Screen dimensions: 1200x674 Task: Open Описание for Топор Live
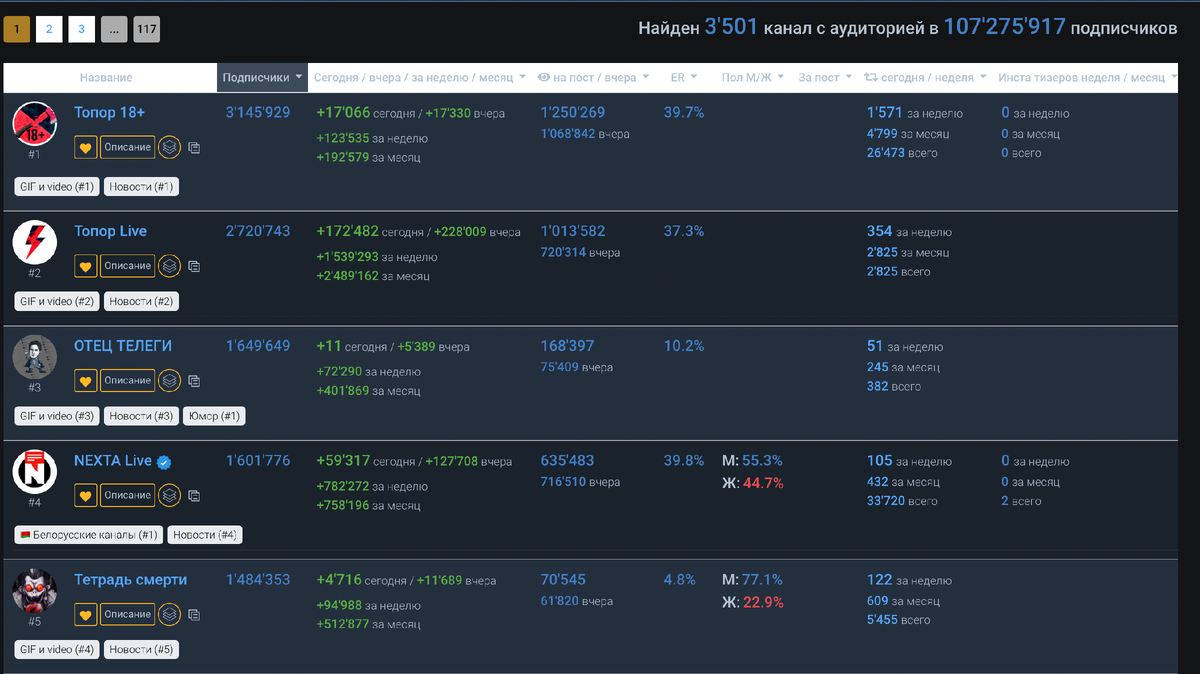pos(128,266)
